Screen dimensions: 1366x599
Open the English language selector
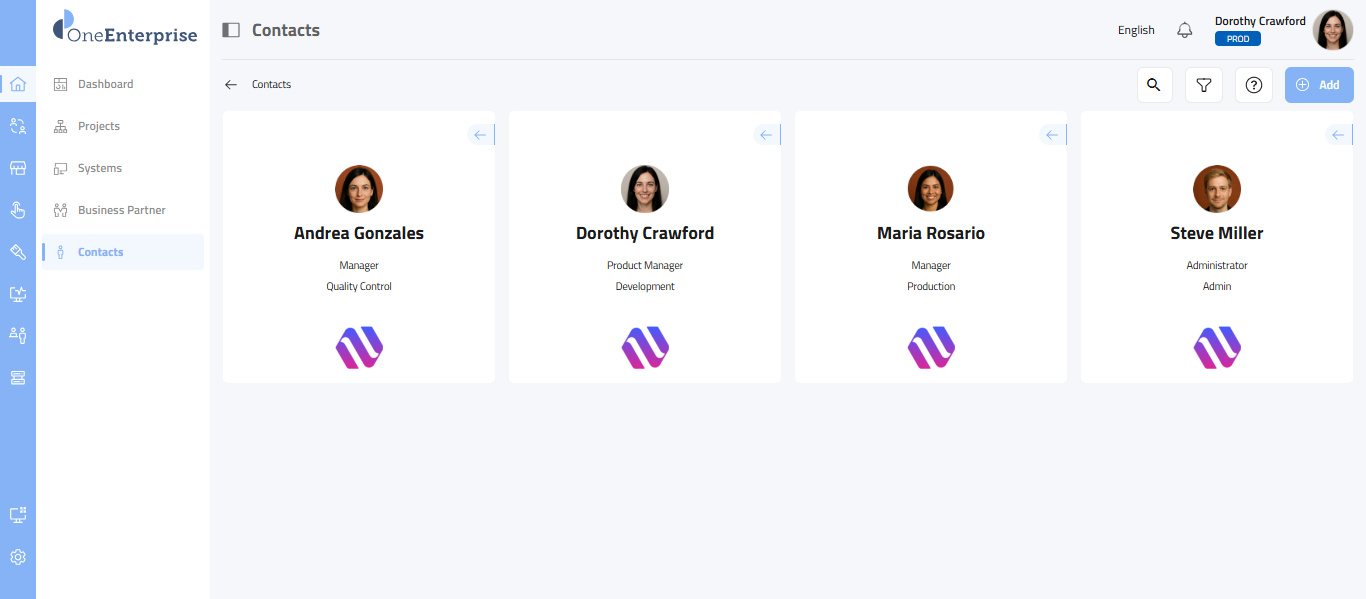coord(1136,30)
